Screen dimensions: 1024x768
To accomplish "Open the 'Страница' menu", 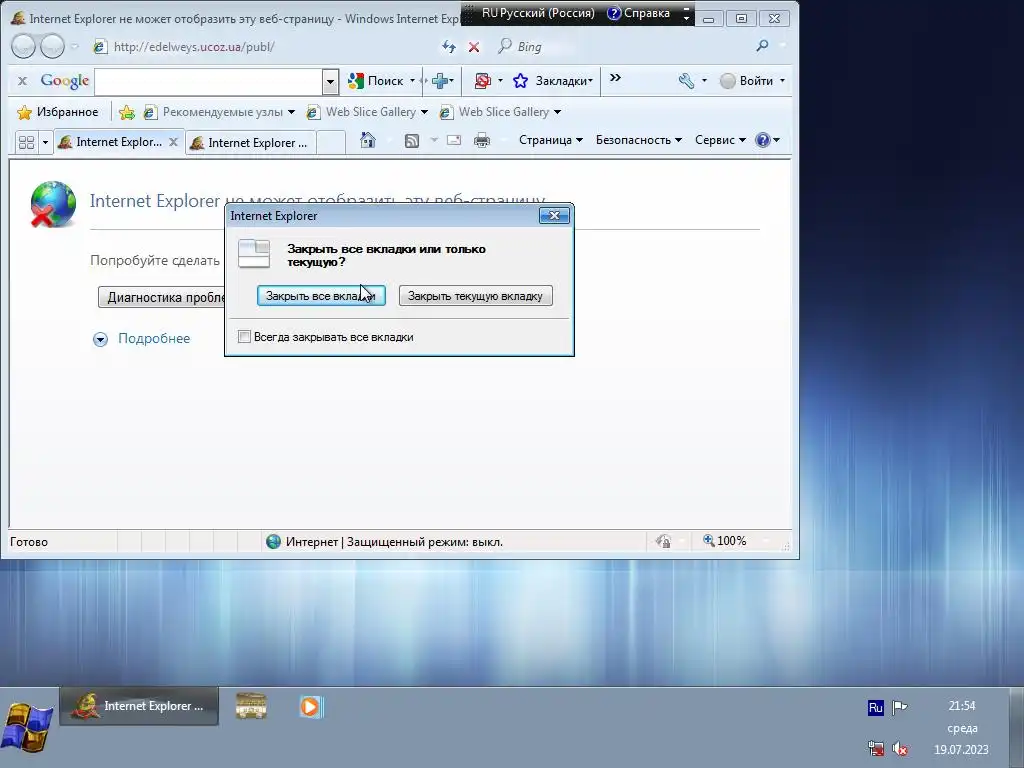I will (x=551, y=140).
